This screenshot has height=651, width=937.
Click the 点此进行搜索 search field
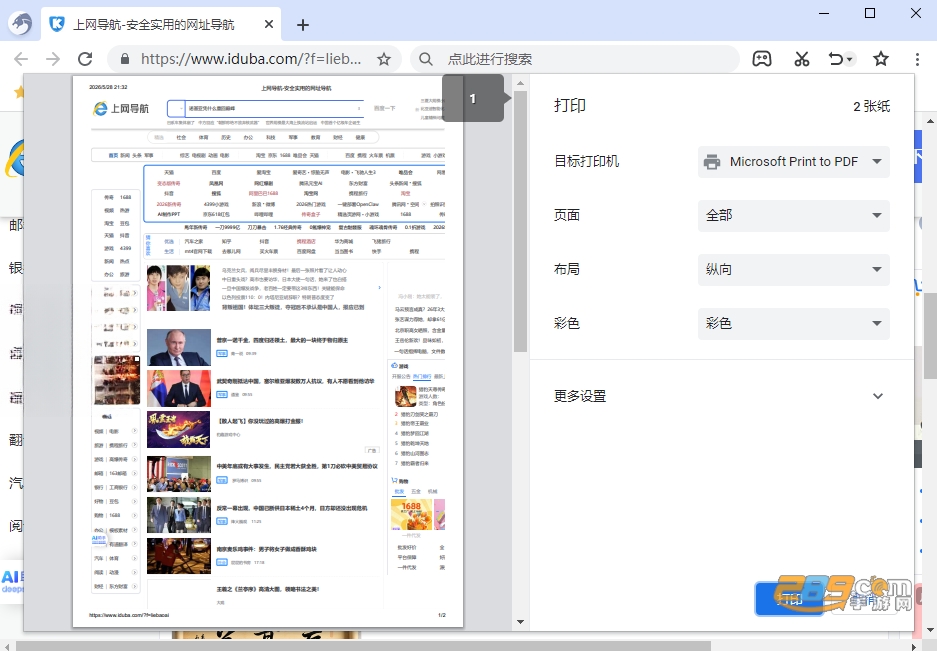tap(586, 59)
